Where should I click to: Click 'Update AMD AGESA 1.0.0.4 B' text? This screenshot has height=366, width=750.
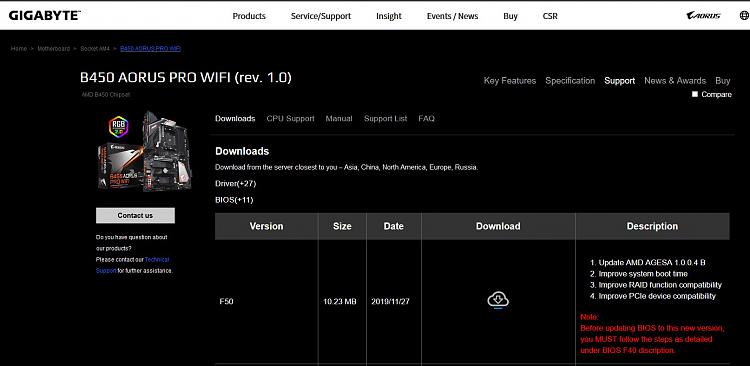tap(652, 263)
